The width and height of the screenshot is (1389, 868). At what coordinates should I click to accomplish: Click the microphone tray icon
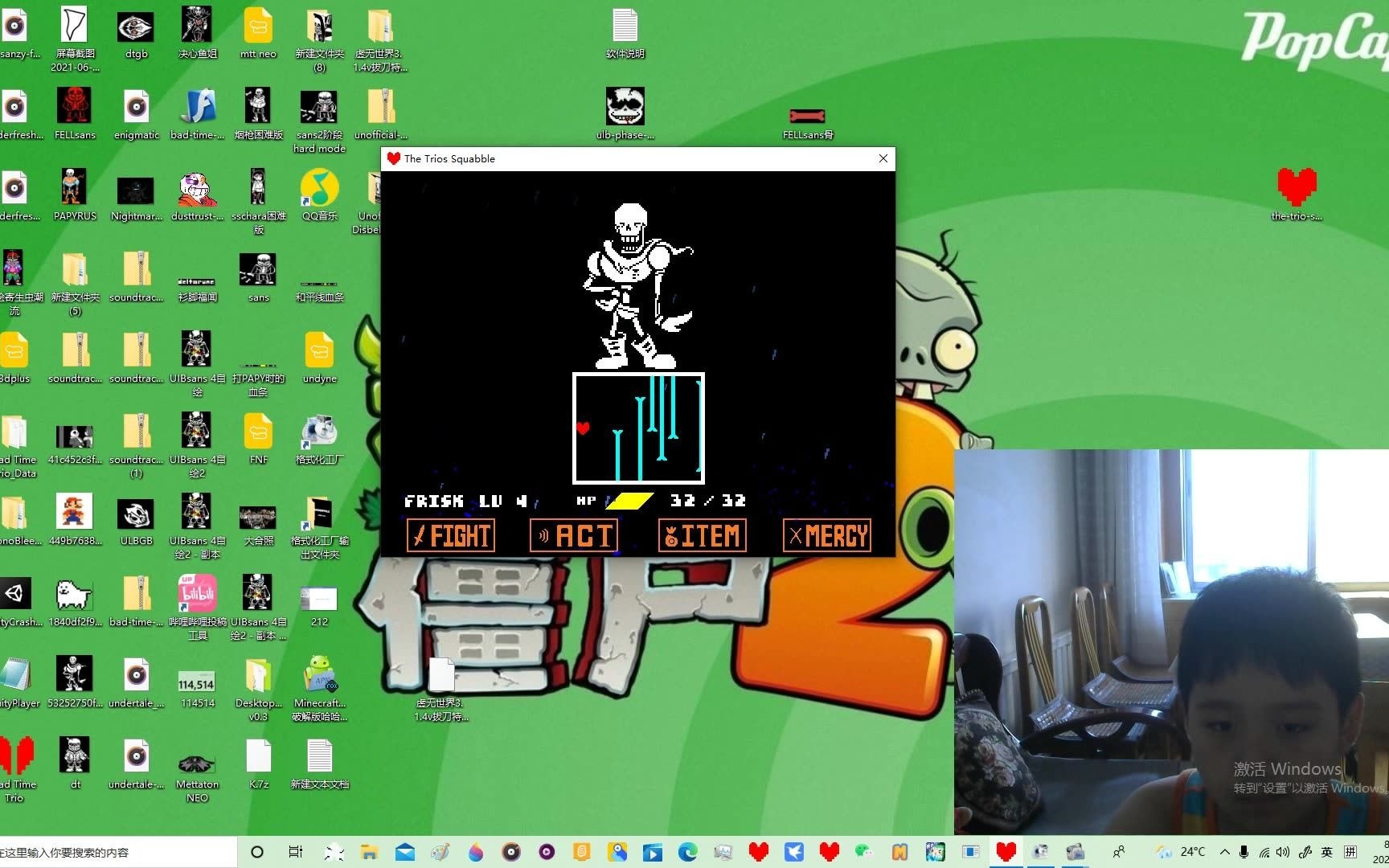coord(1244,852)
